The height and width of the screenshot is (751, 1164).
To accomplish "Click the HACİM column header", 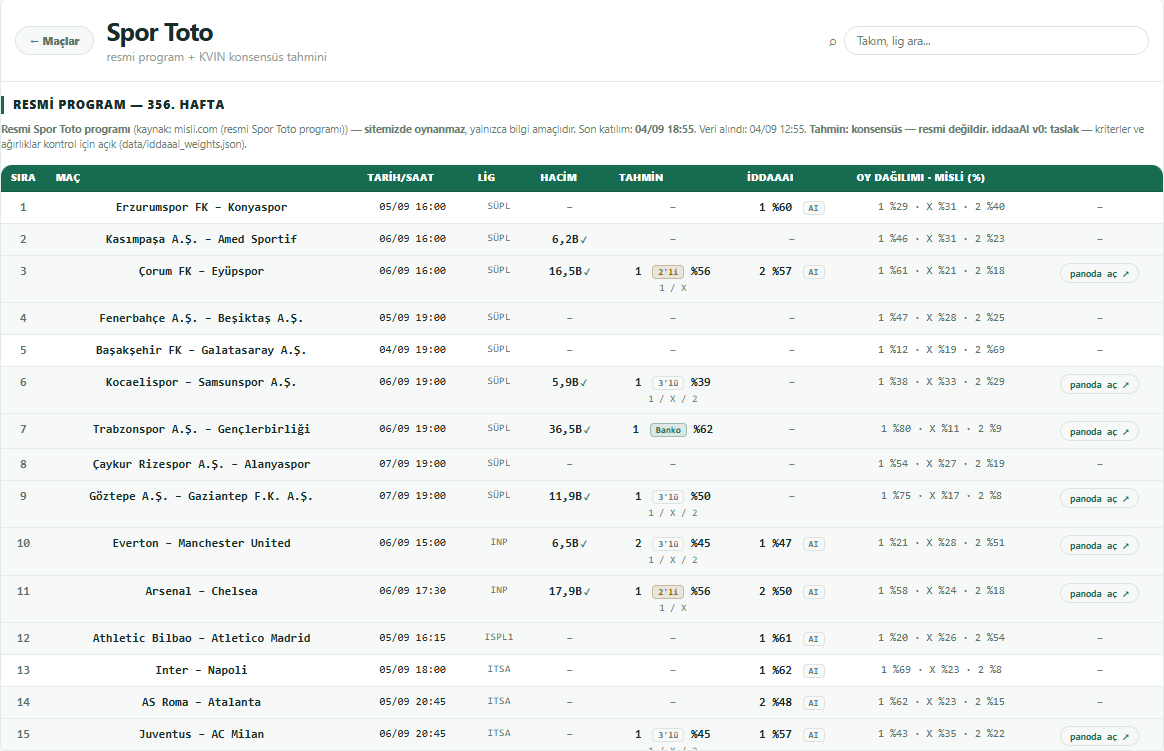I will pos(558,177).
